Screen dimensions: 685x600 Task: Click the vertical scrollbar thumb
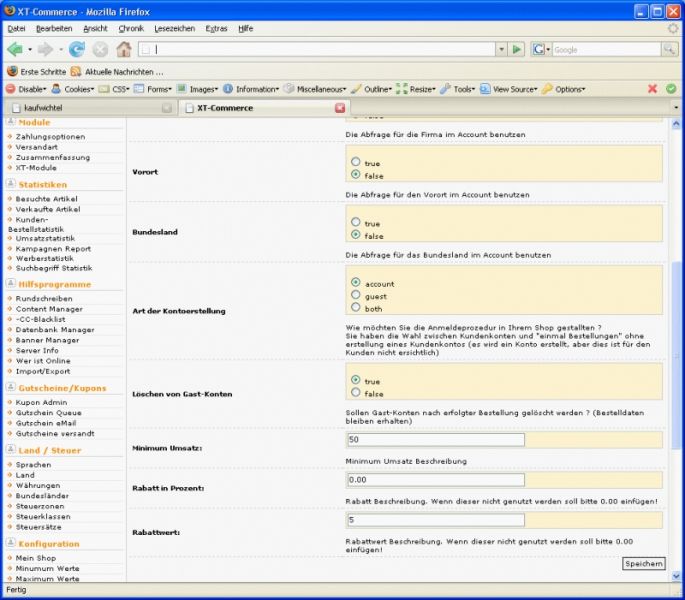[x=676, y=355]
